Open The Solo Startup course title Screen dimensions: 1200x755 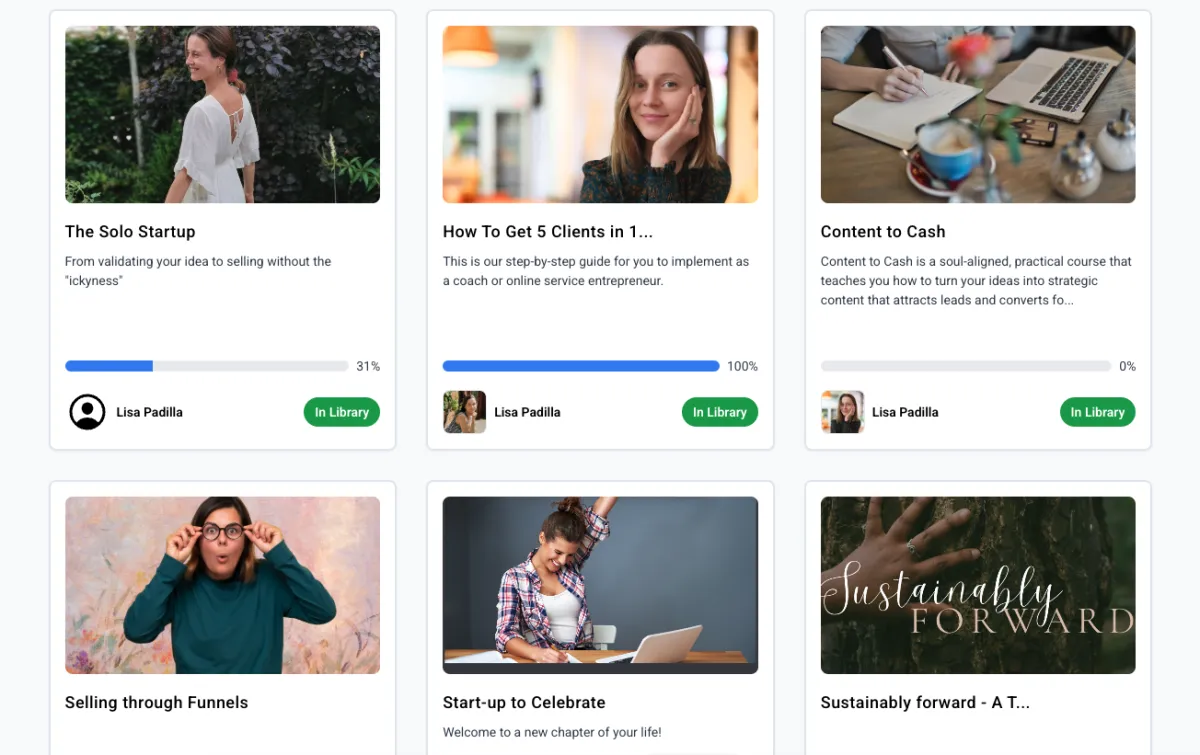click(130, 232)
